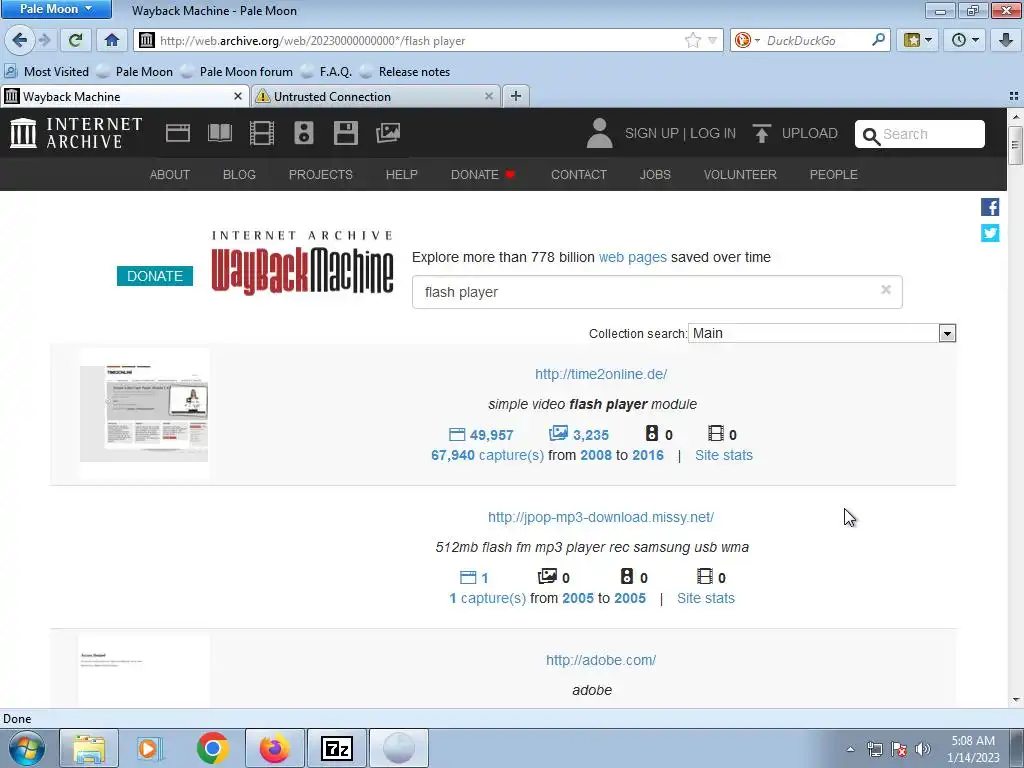This screenshot has height=768, width=1024.
Task: Open the CONTACT menu item
Action: (x=579, y=174)
